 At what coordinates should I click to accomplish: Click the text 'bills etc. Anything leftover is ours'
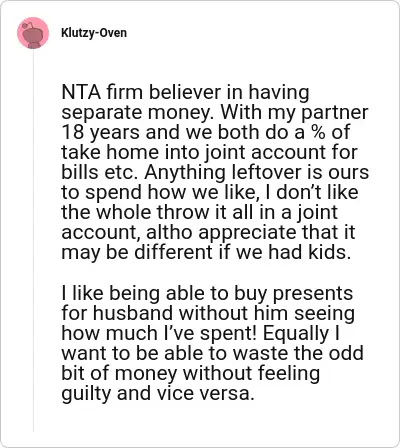215,172
